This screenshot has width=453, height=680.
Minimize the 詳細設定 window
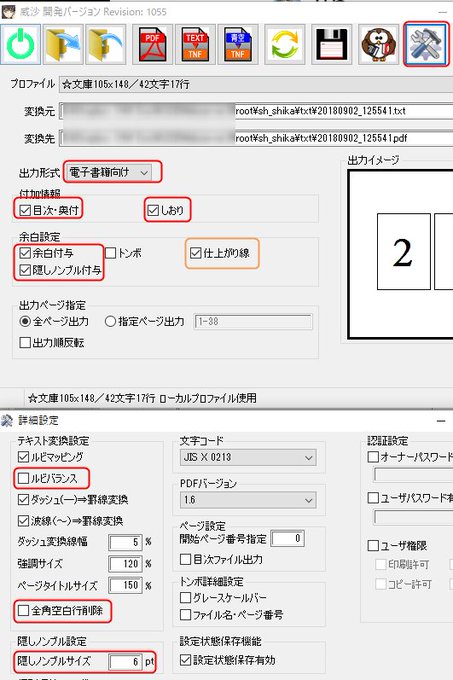(x=441, y=421)
